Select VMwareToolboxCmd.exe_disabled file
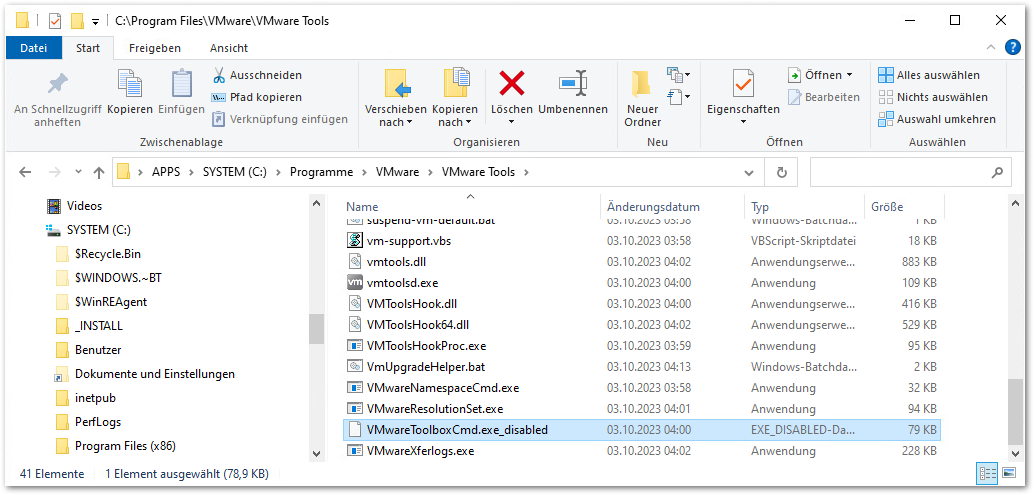Image resolution: width=1034 pixels, height=495 pixels. click(643, 430)
